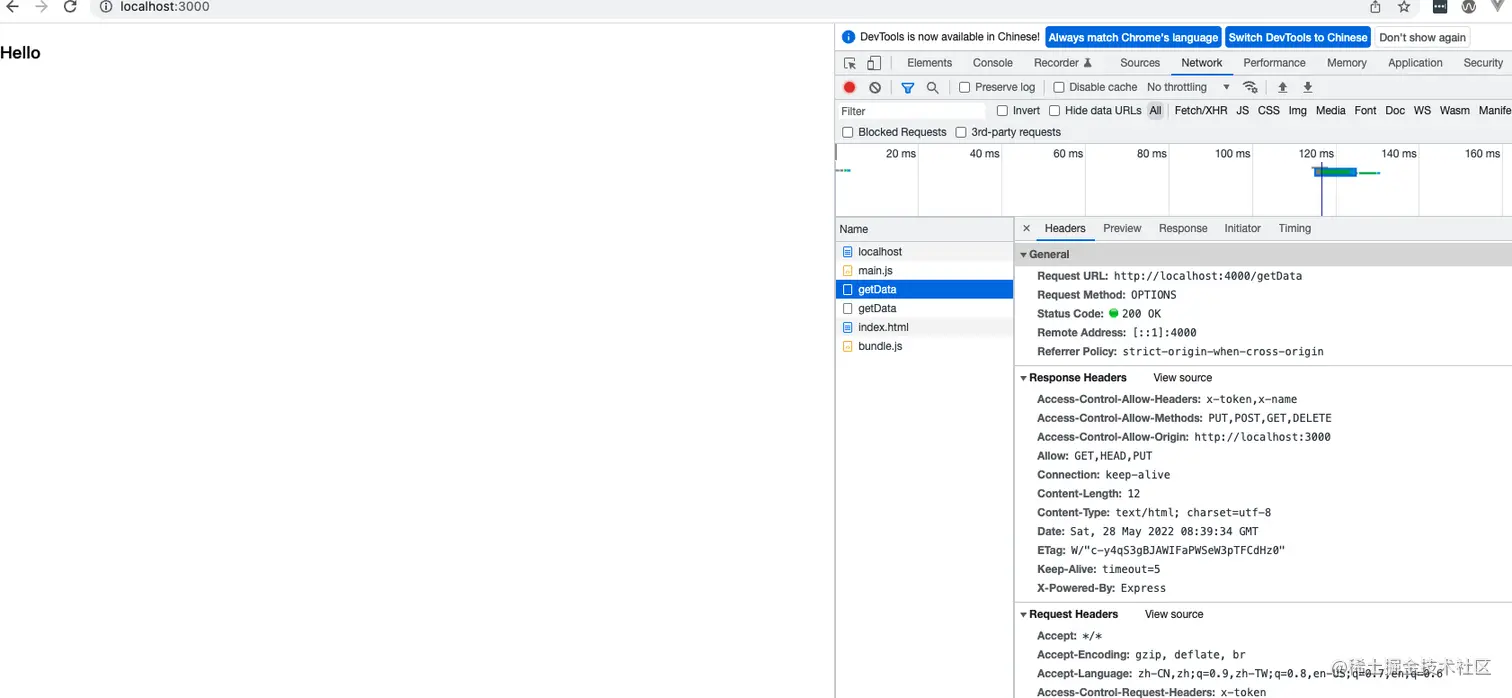Filter requests by JS type

point(1242,111)
